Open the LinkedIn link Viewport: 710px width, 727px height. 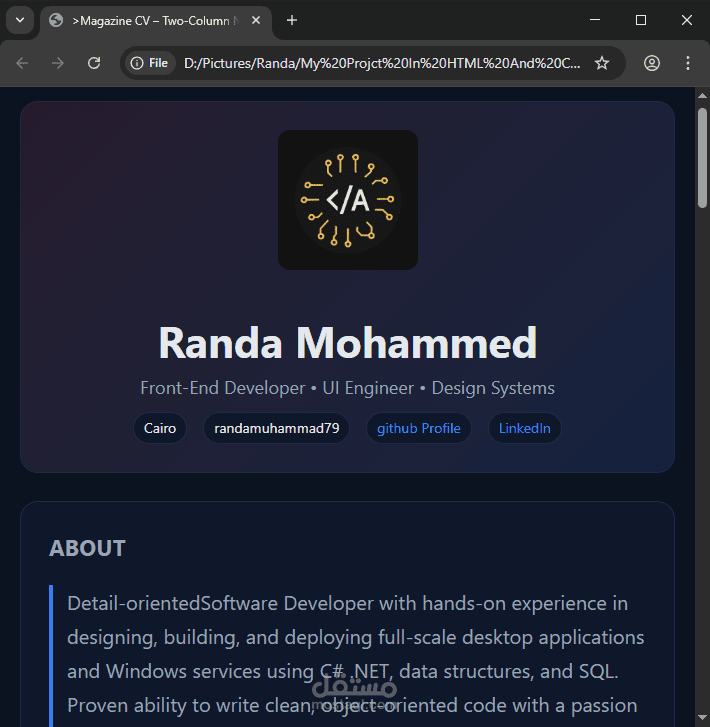(x=525, y=428)
